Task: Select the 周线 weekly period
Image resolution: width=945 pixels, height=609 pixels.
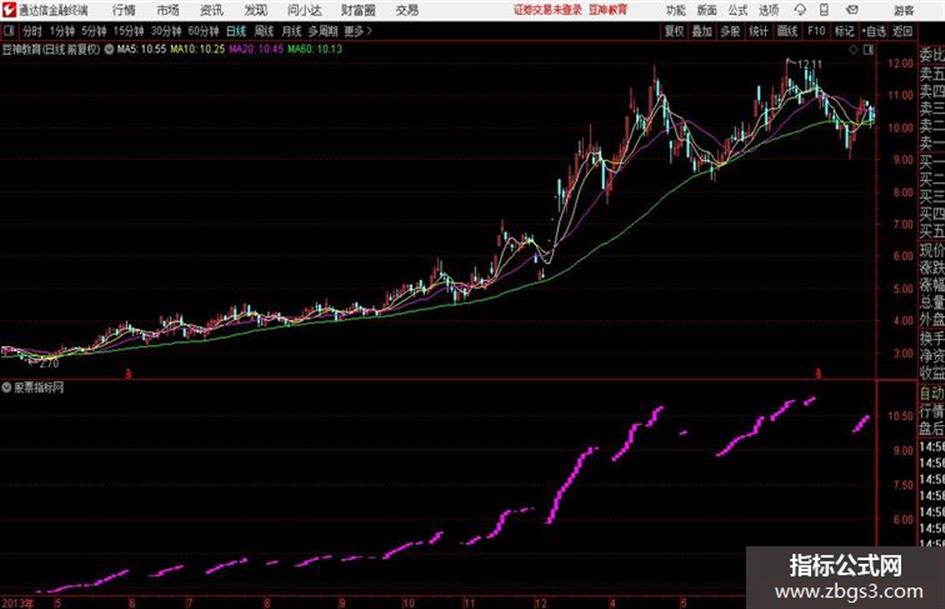Action: [x=264, y=31]
